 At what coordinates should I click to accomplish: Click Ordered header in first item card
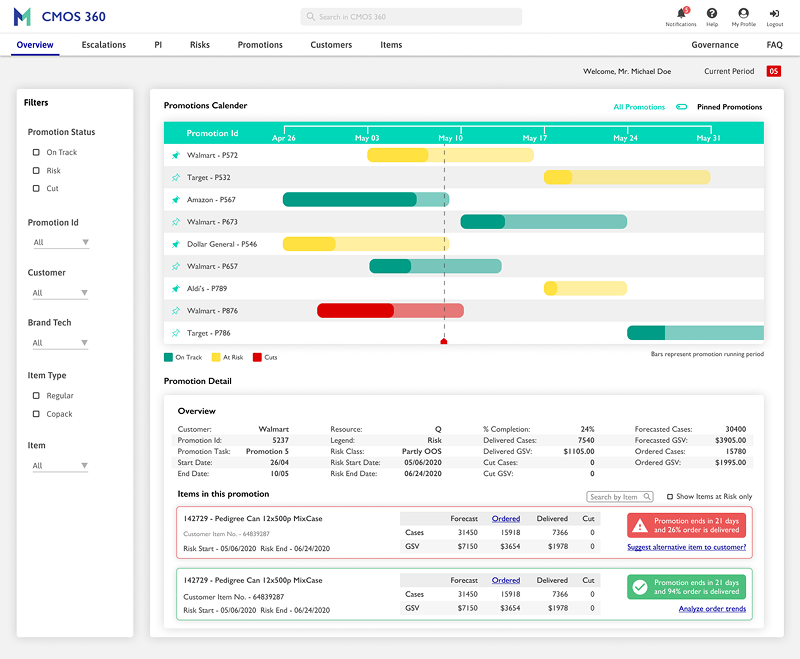pyautogui.click(x=506, y=518)
